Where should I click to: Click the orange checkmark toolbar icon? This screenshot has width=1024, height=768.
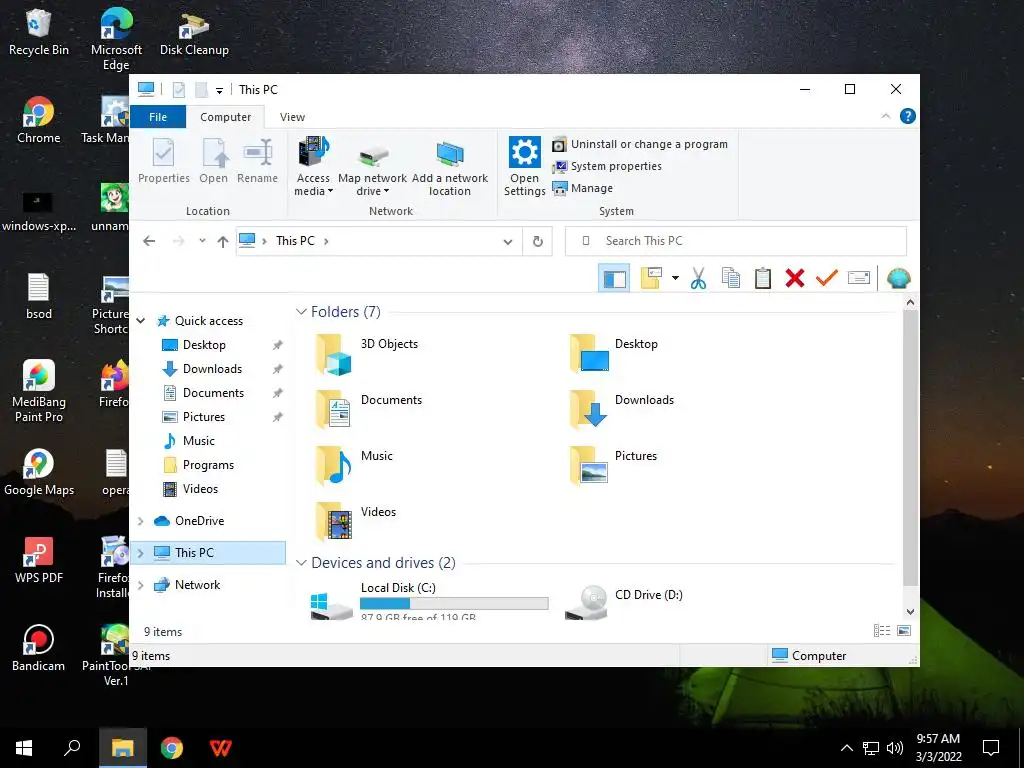tap(827, 278)
